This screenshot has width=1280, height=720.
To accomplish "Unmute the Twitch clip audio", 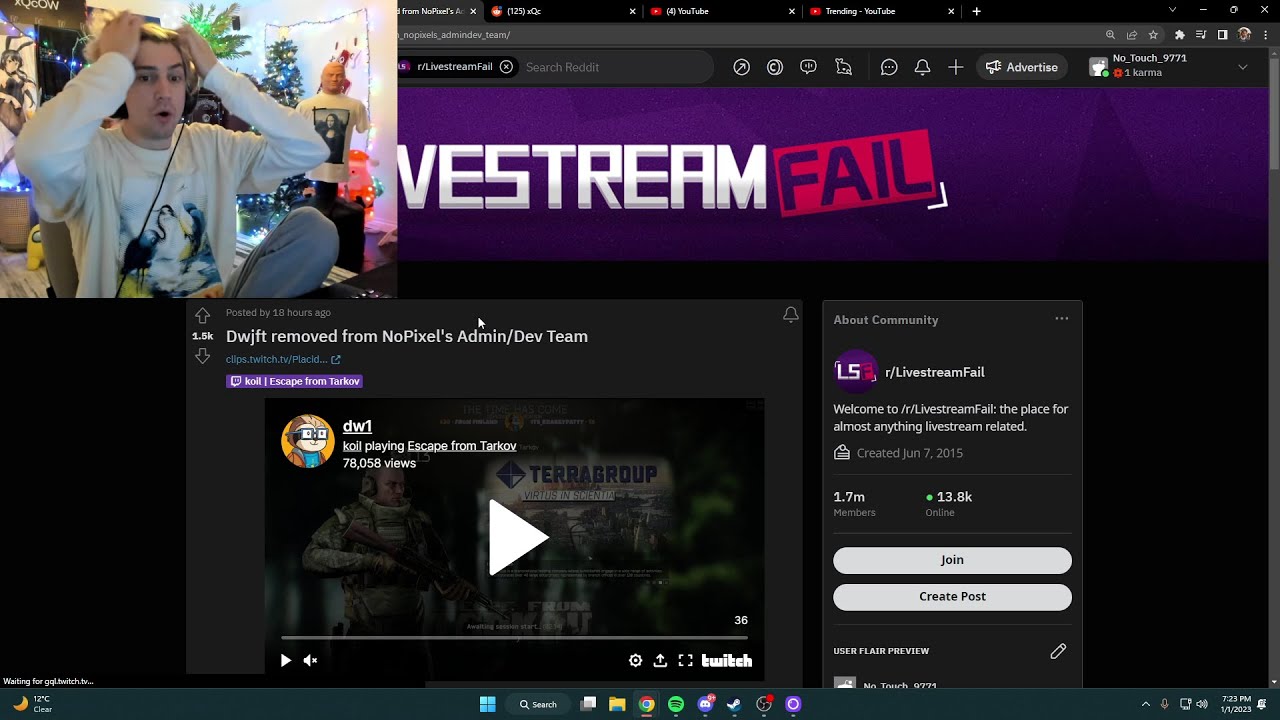I will tap(310, 660).
